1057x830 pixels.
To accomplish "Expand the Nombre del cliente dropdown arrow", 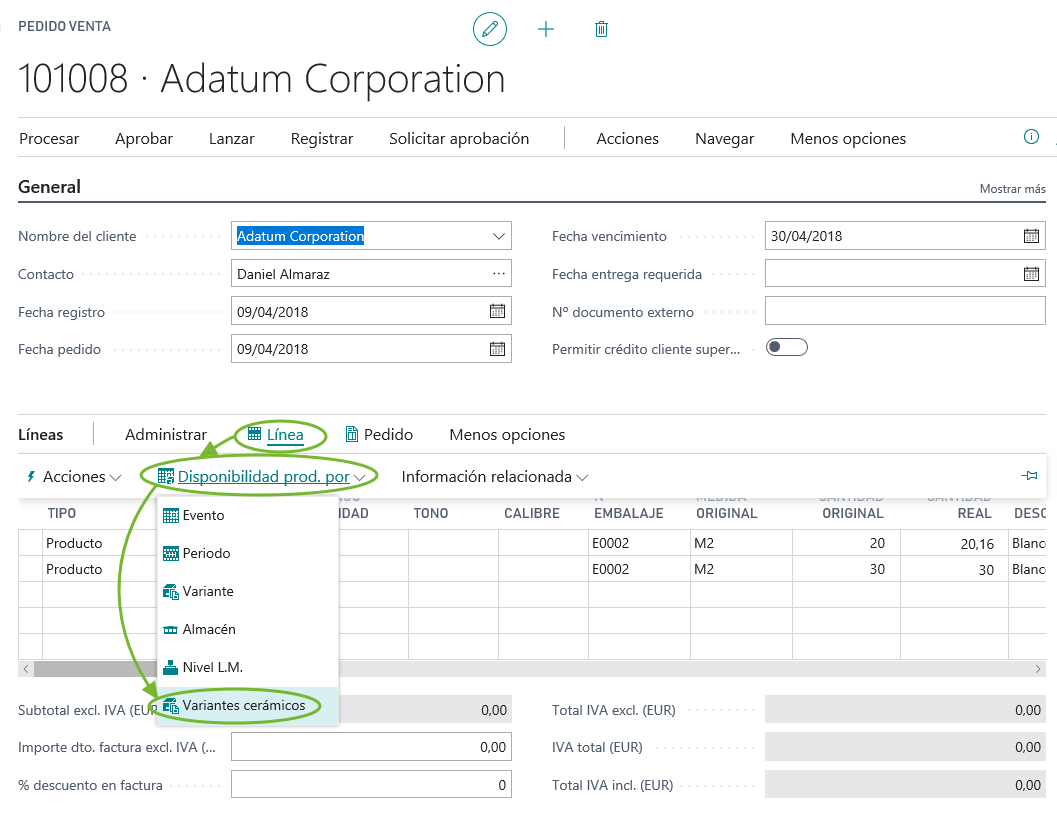I will 498,236.
